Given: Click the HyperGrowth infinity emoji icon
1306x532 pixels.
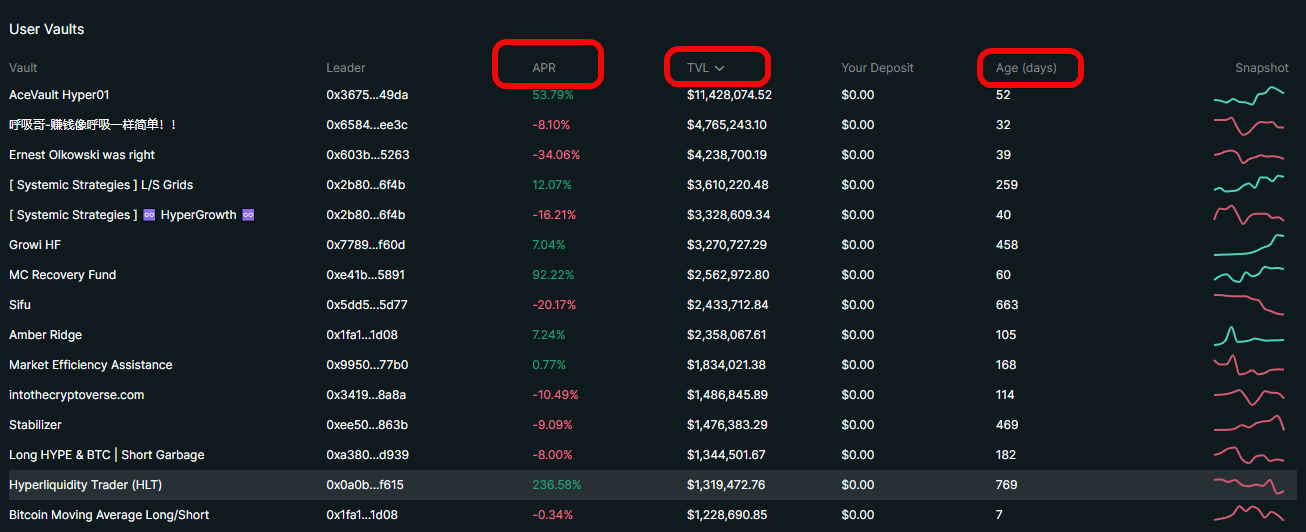Looking at the screenshot, I should point(149,215).
